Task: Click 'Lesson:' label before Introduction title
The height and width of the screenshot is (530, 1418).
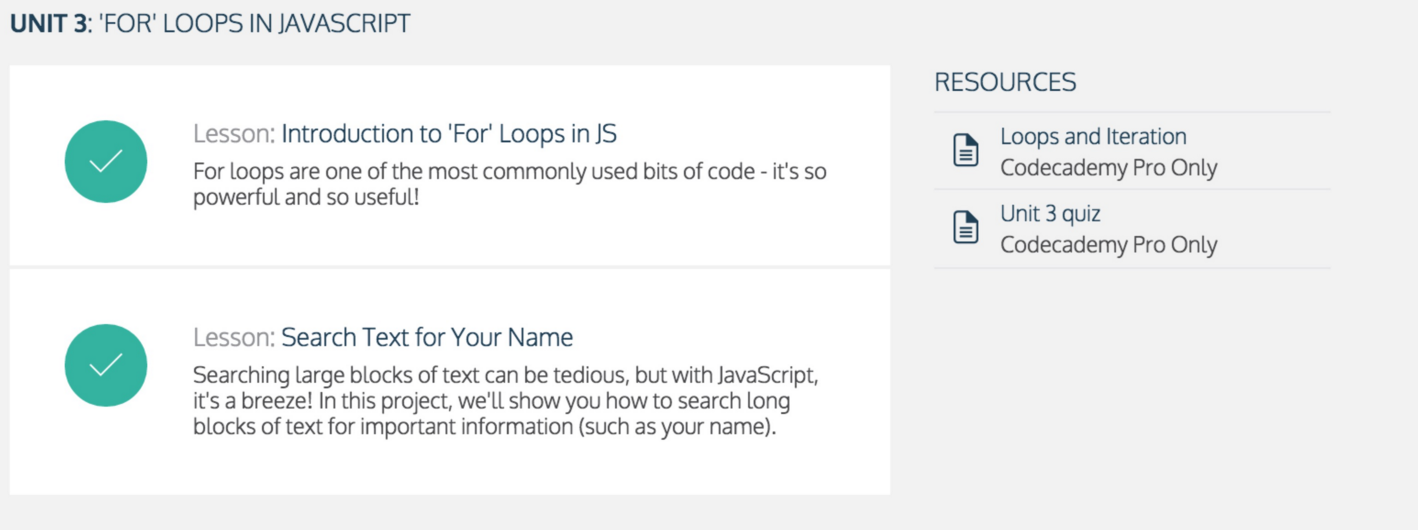Action: 234,134
